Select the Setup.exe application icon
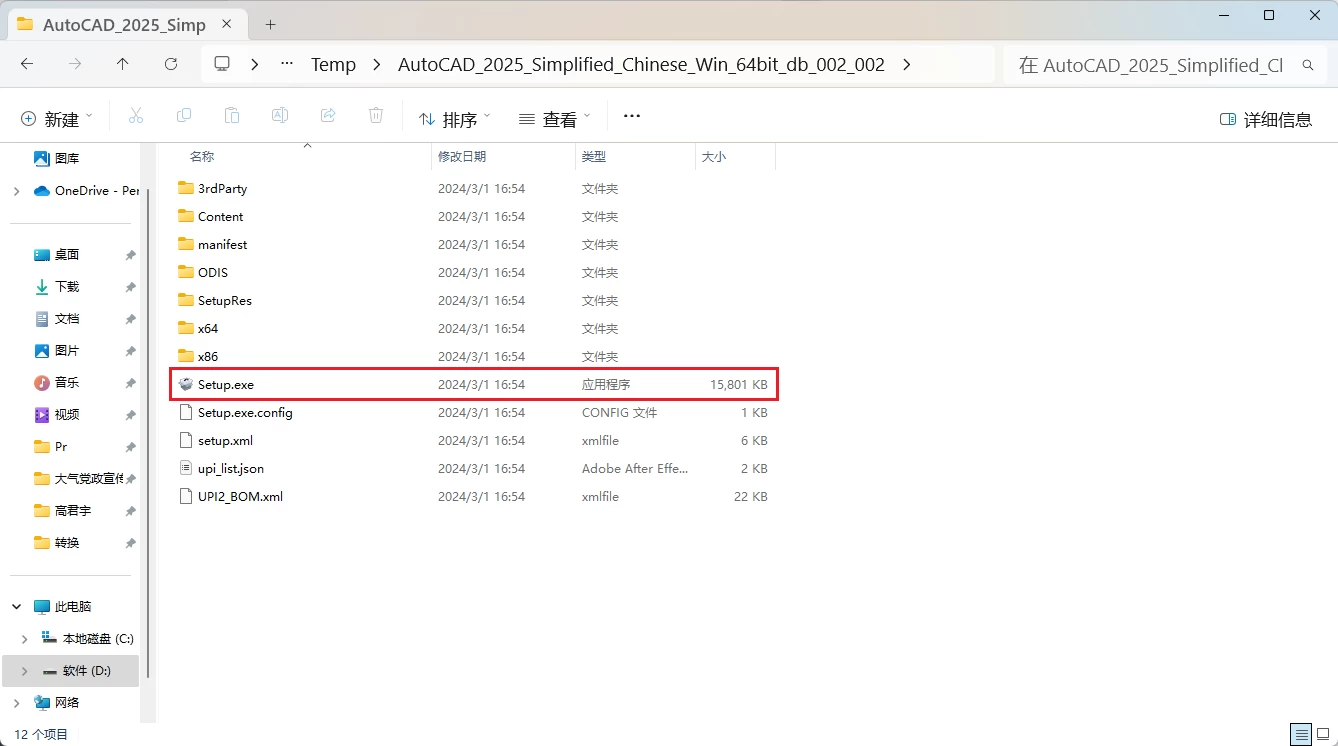Screen dimensions: 1338x746 185,384
